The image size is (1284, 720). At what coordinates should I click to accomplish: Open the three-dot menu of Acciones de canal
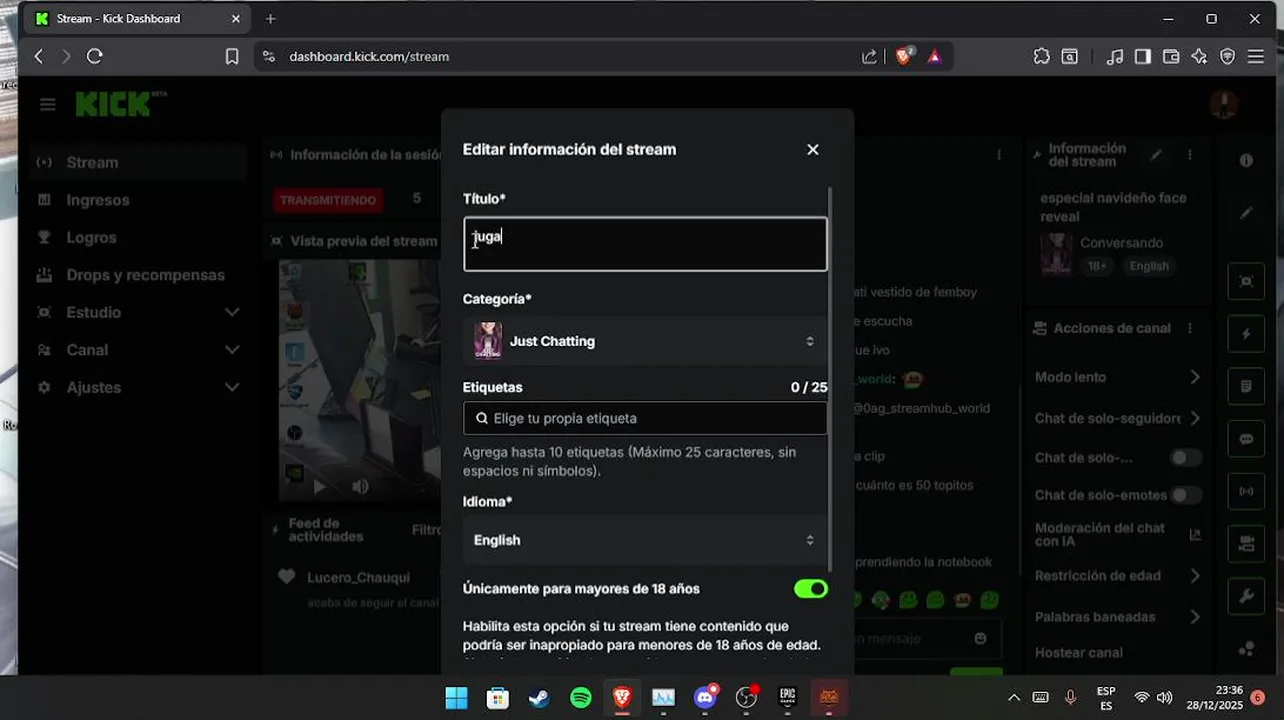[1190, 328]
